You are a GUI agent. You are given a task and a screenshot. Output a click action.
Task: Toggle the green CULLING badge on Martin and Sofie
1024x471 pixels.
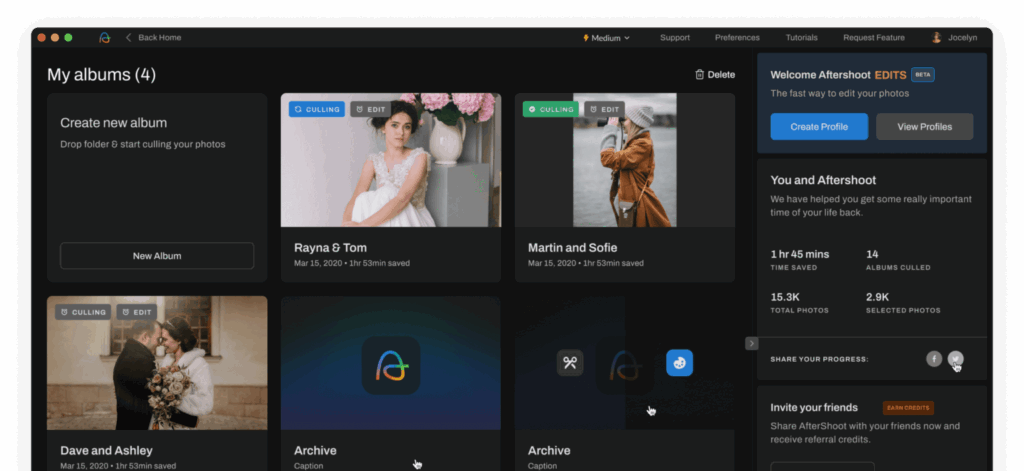[550, 109]
